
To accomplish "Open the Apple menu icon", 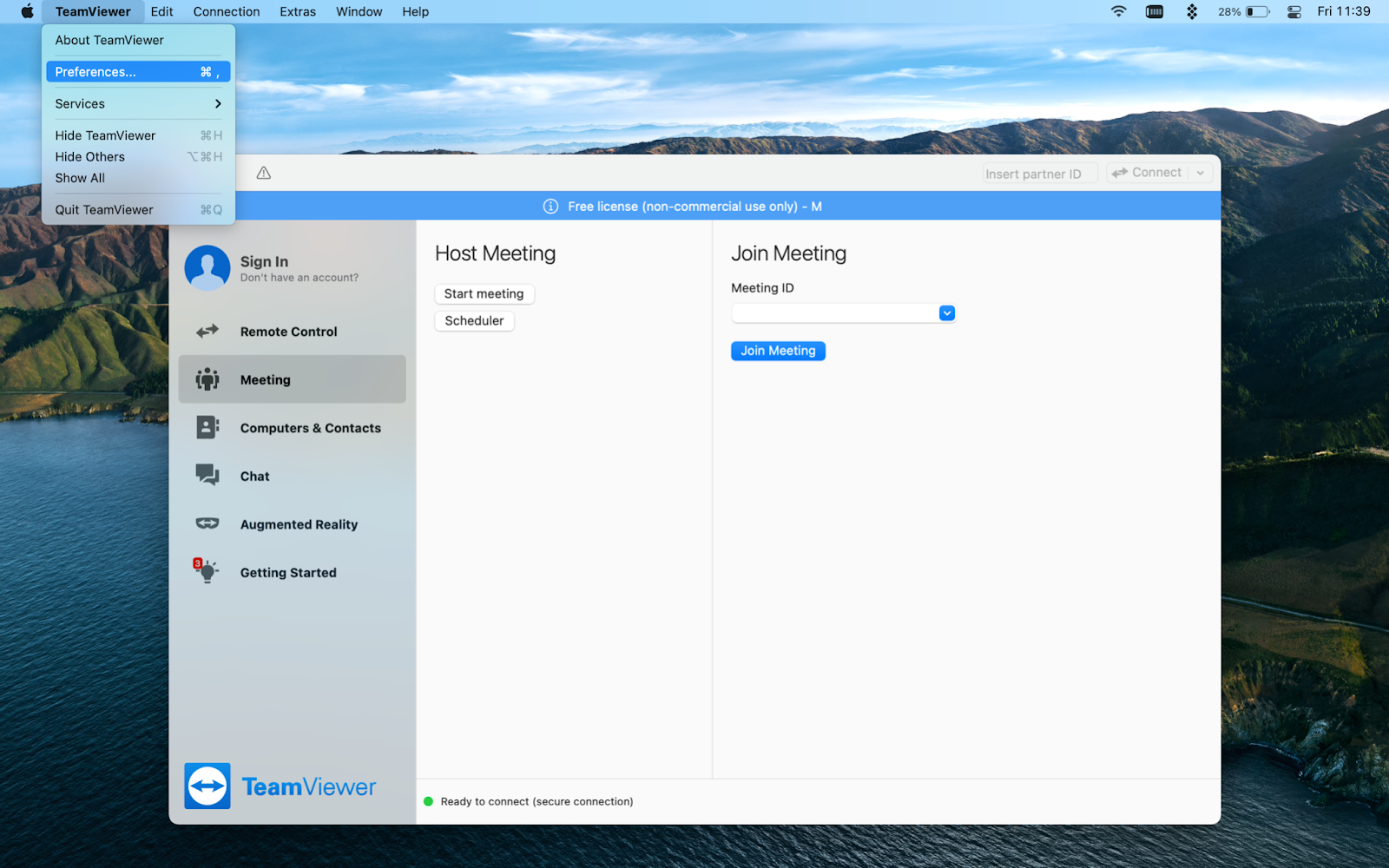I will click(x=27, y=11).
